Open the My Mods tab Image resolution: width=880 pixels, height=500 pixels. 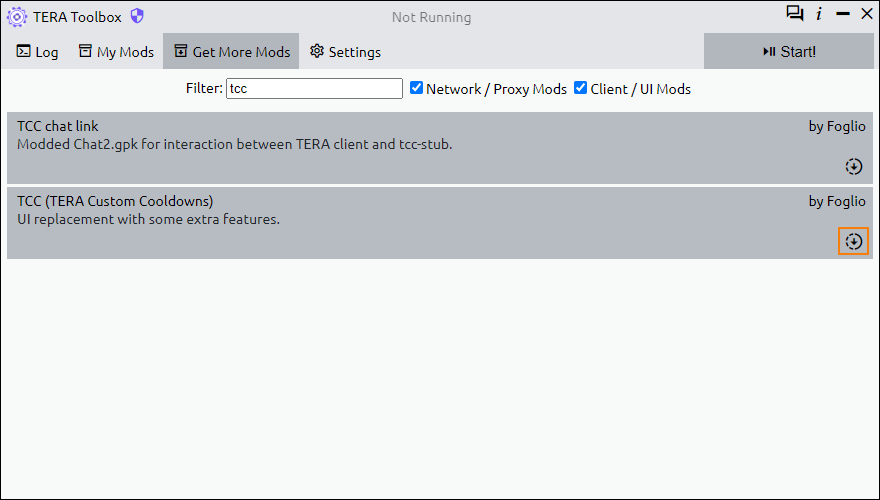(x=116, y=52)
